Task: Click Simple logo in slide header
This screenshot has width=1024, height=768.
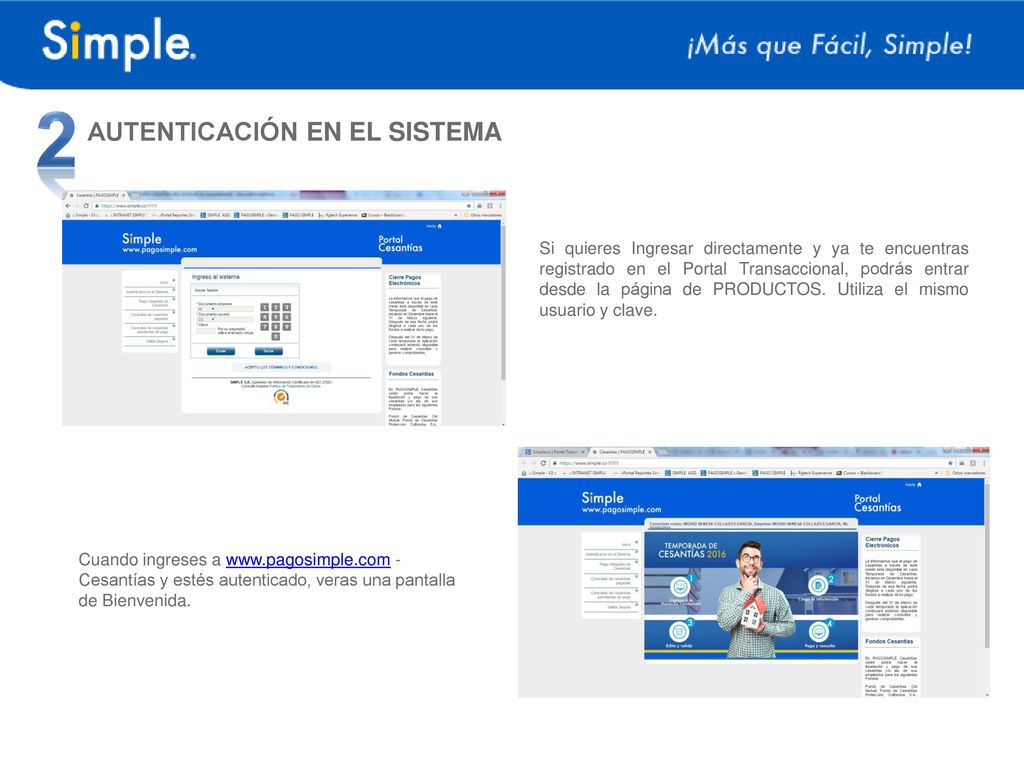Action: point(119,42)
